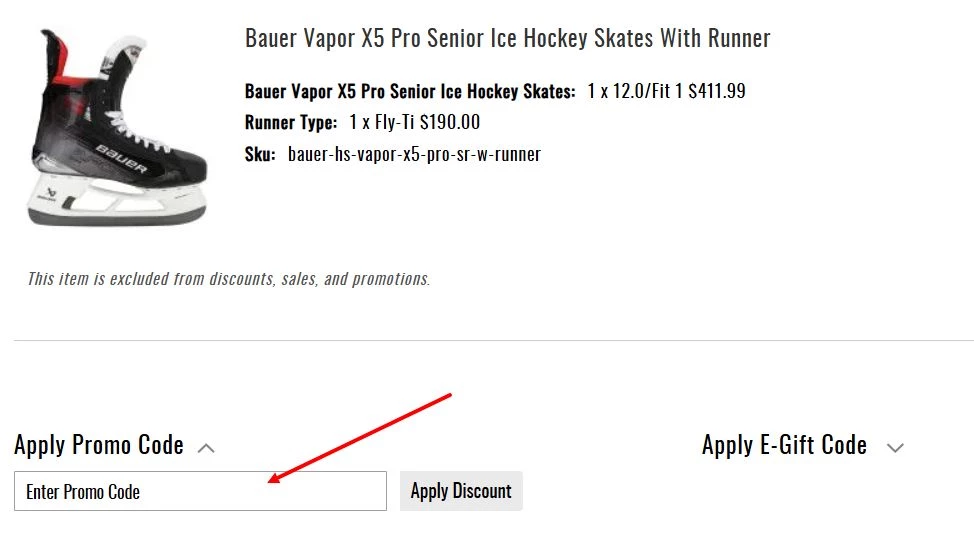Click the excluded from discounts notice
The image size is (974, 542).
(228, 279)
